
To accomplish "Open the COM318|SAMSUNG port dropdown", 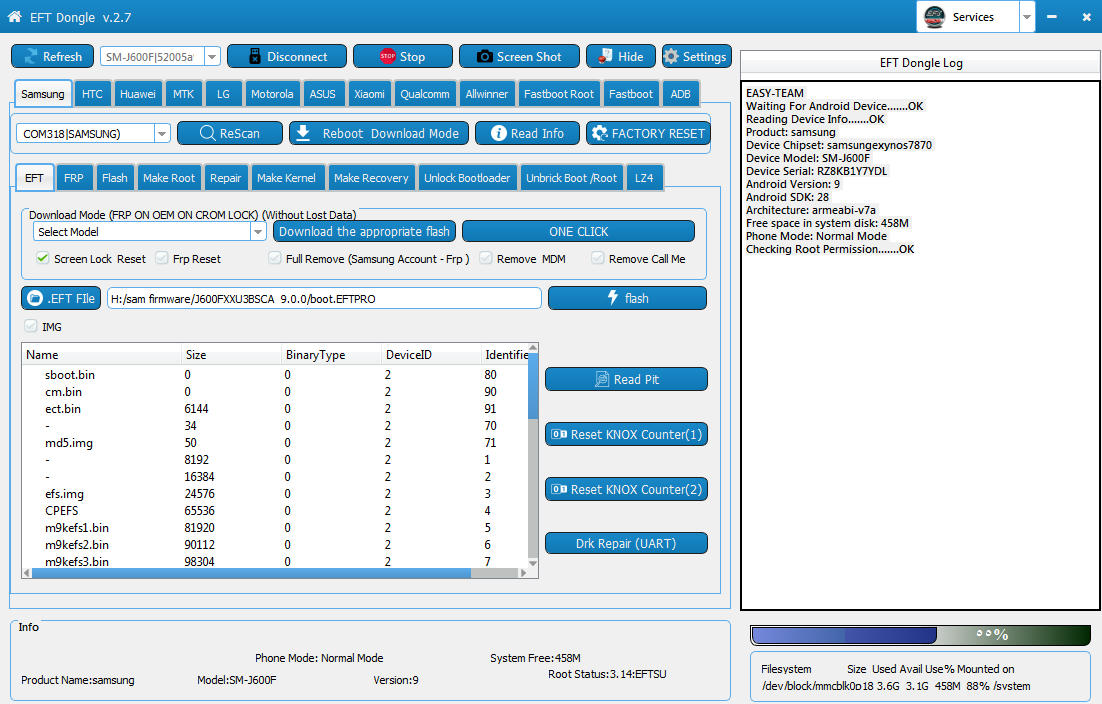I will (162, 133).
